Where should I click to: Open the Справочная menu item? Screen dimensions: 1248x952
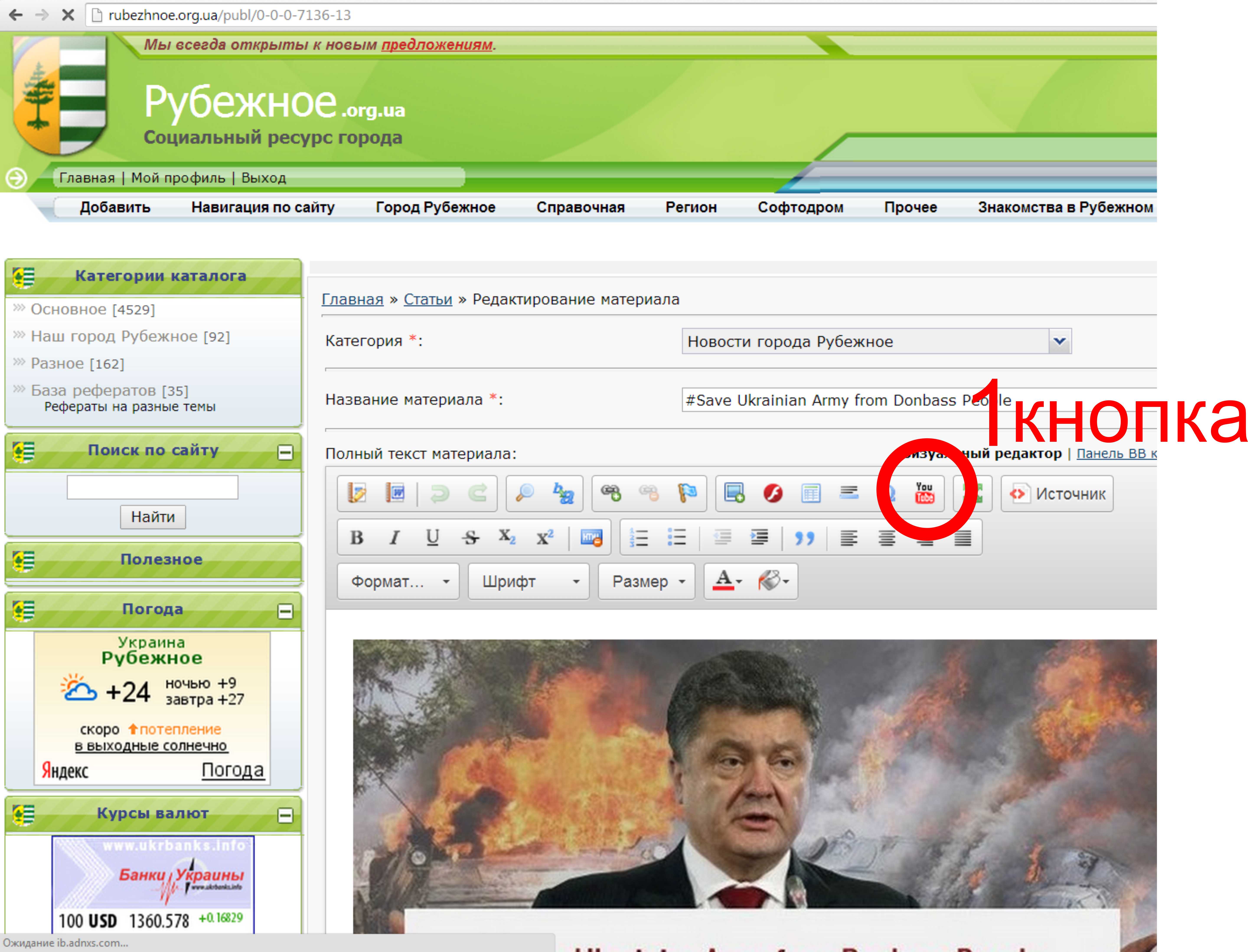pos(580,207)
